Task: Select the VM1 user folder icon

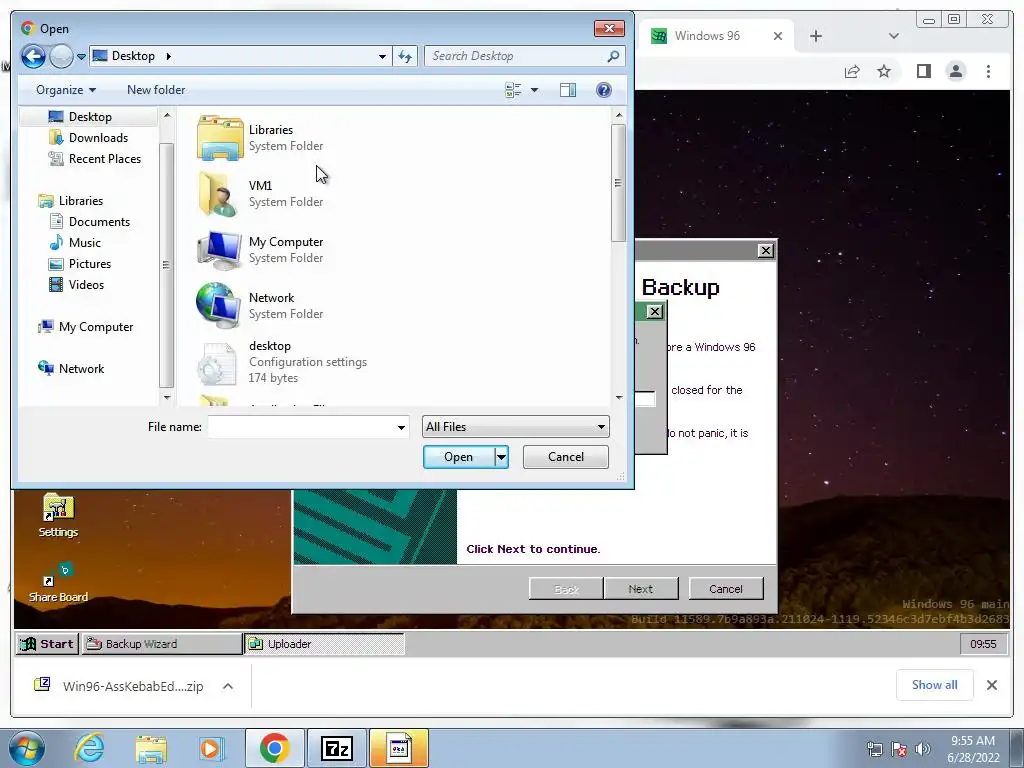Action: coord(217,194)
